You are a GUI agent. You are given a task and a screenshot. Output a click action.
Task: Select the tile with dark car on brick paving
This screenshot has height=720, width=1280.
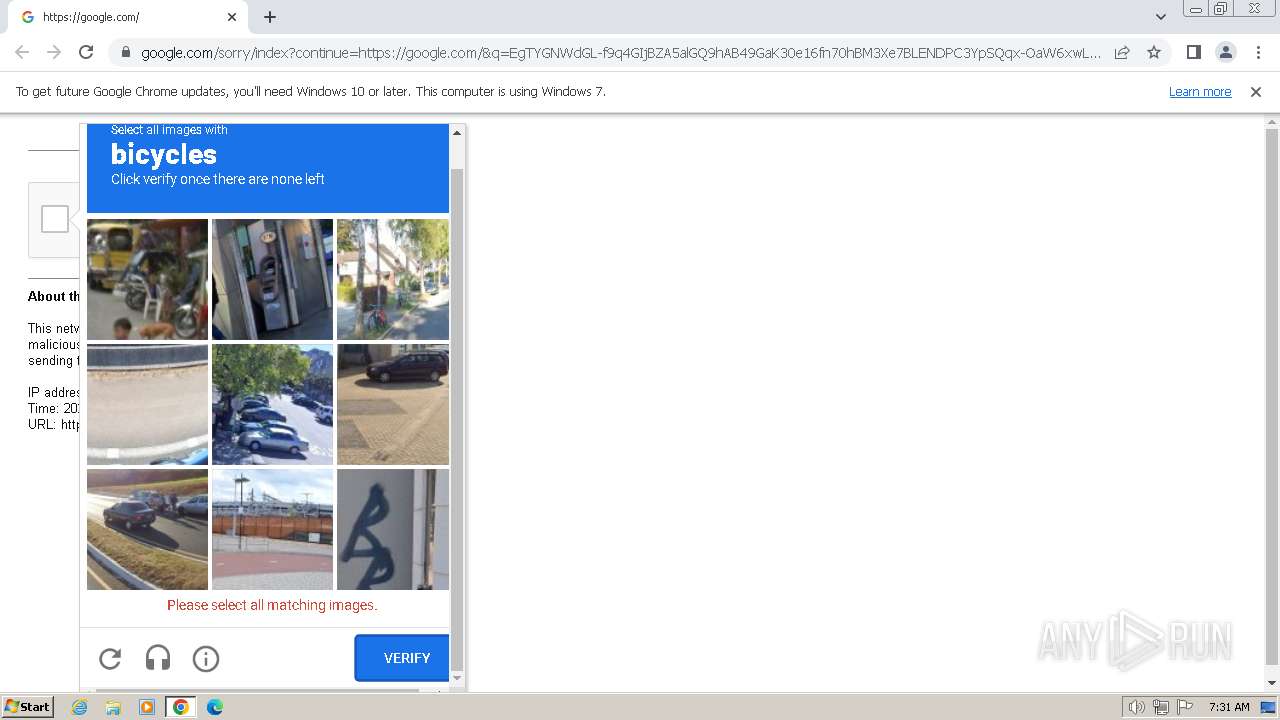point(393,404)
